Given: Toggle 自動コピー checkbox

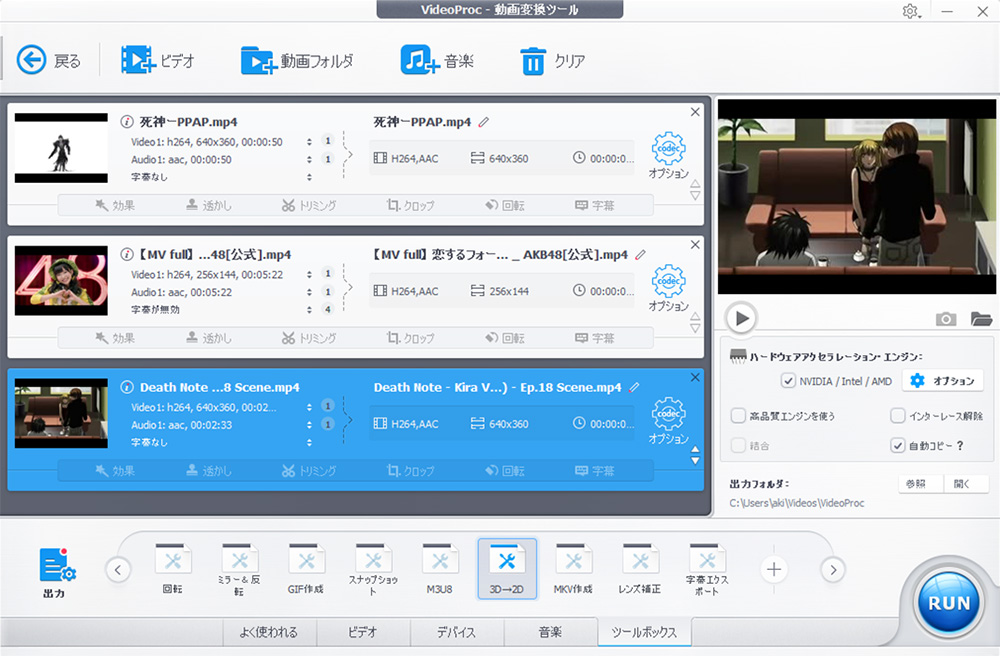Looking at the screenshot, I should pos(897,446).
